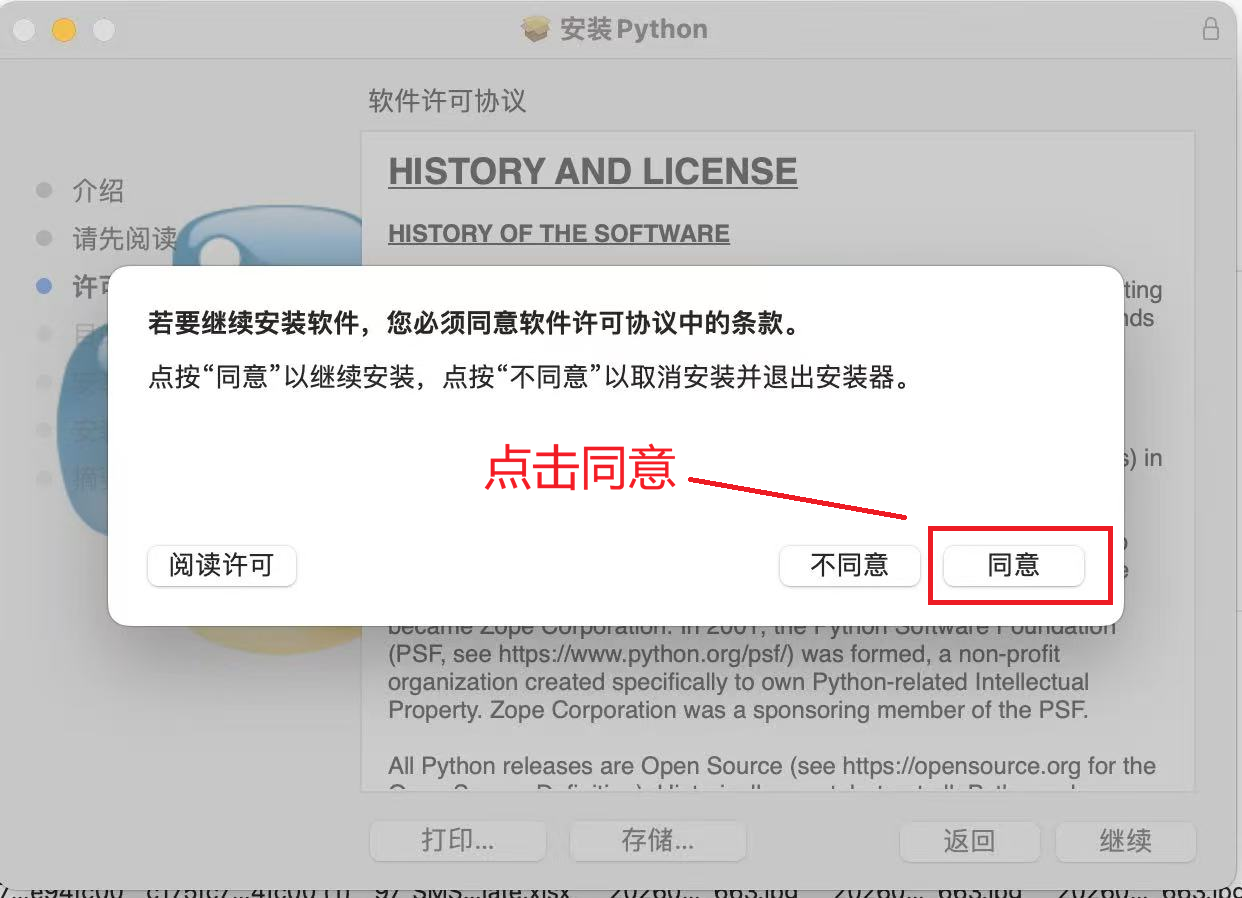Open the license via 阅读许可 button

click(221, 566)
